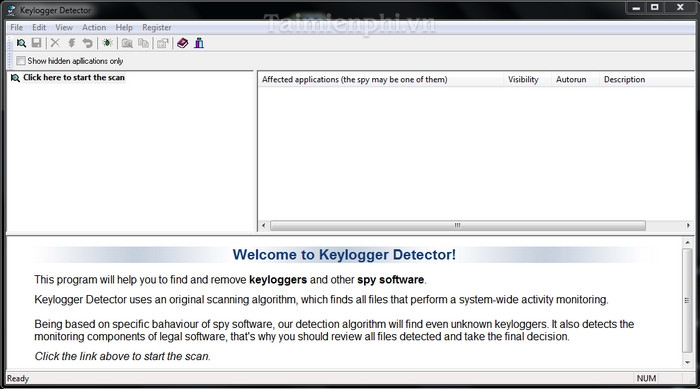Click the bold word keyloggers in welcome text

(x=278, y=280)
